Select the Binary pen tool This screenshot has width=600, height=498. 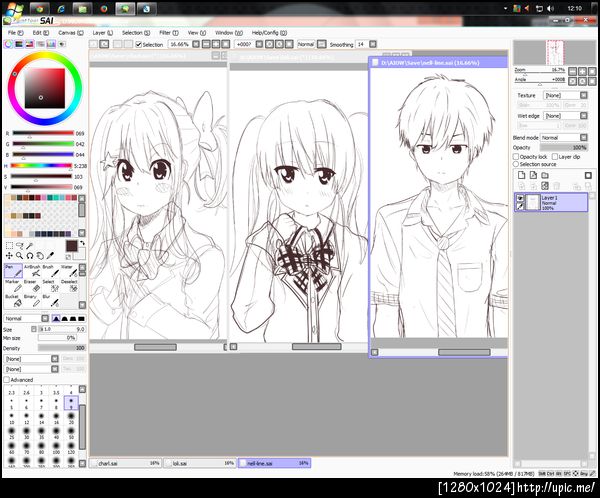pos(32,301)
